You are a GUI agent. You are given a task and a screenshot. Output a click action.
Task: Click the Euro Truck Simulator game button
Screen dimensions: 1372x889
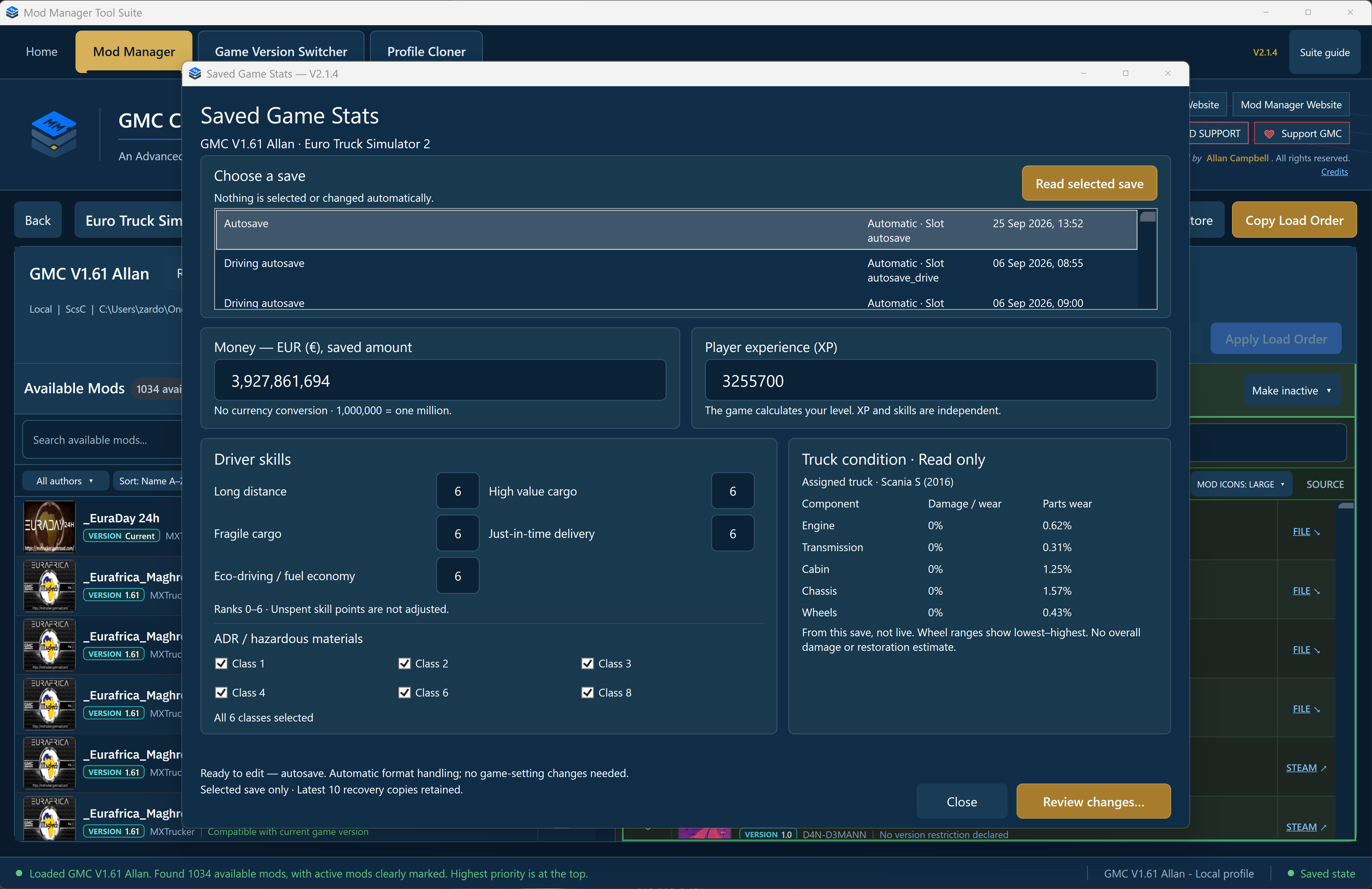pyautogui.click(x=129, y=220)
